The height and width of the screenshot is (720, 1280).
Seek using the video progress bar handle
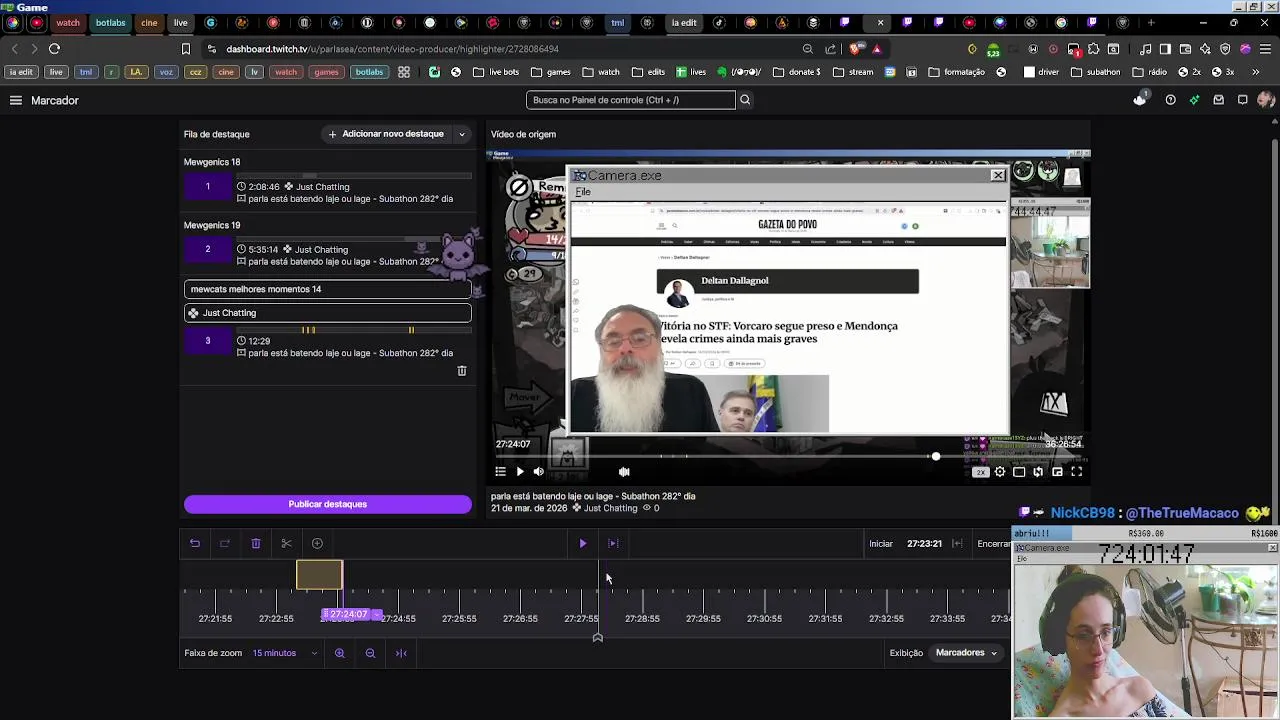(x=936, y=457)
